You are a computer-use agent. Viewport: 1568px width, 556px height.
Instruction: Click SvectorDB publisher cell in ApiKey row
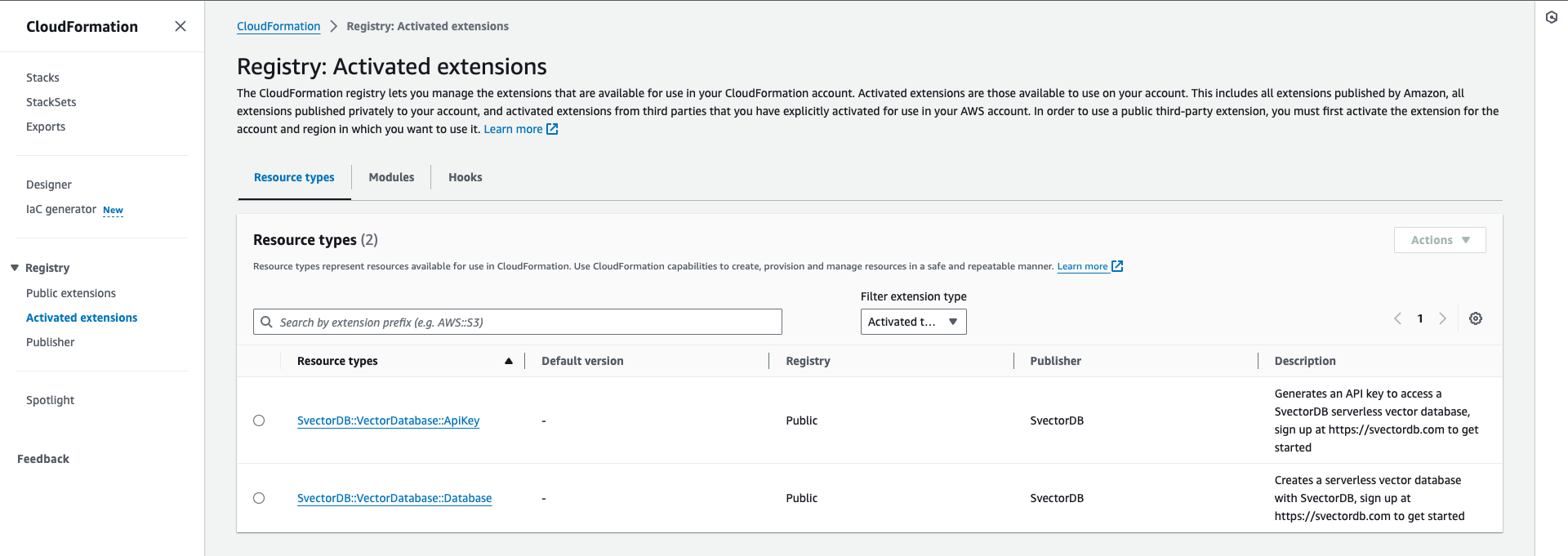click(1057, 420)
